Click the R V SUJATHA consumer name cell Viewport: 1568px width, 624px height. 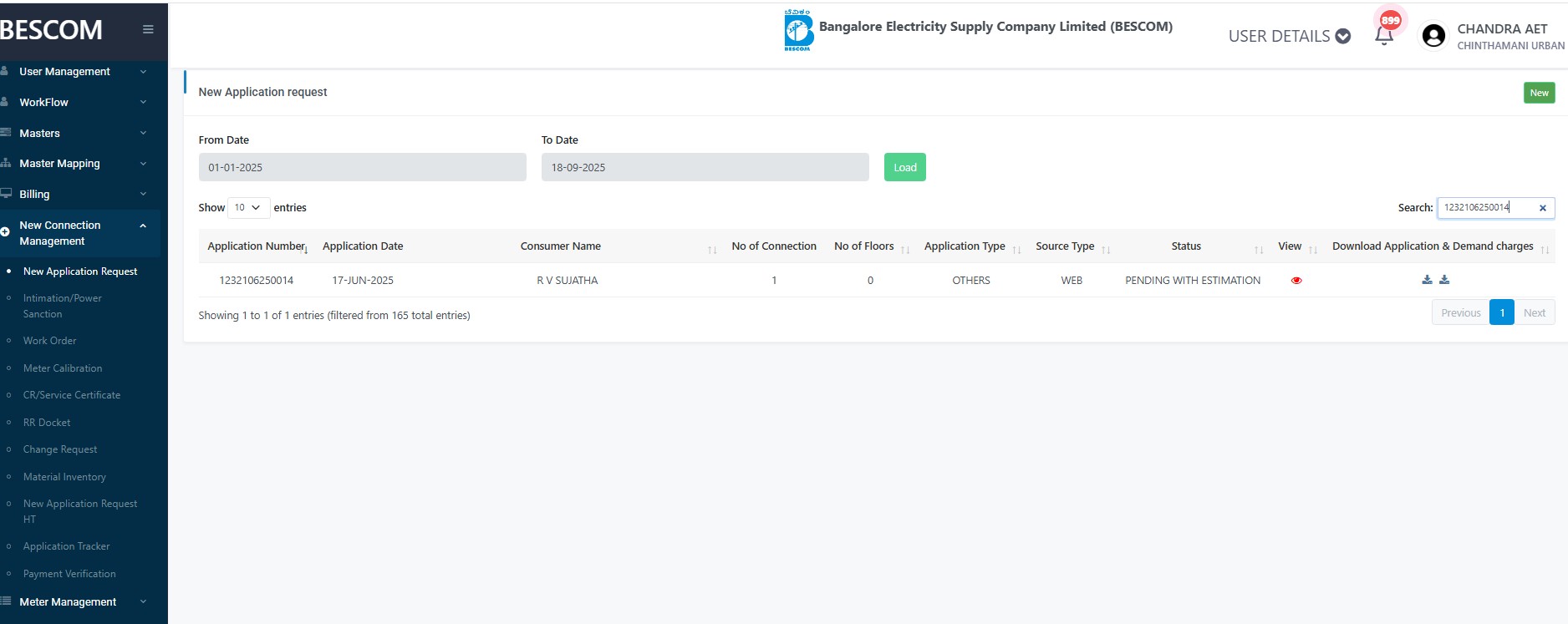tap(568, 281)
